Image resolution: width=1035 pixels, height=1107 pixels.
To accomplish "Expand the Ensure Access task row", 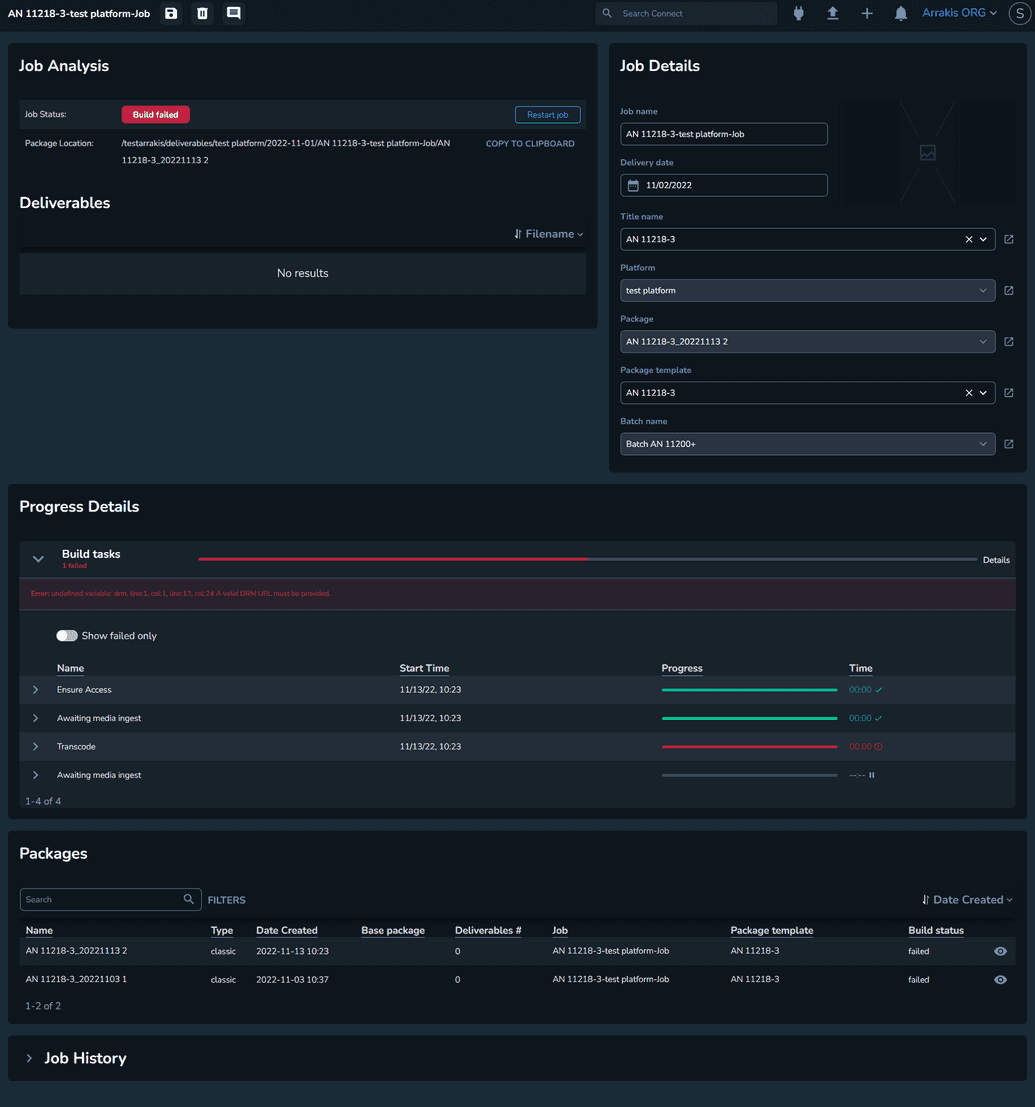I will point(35,690).
